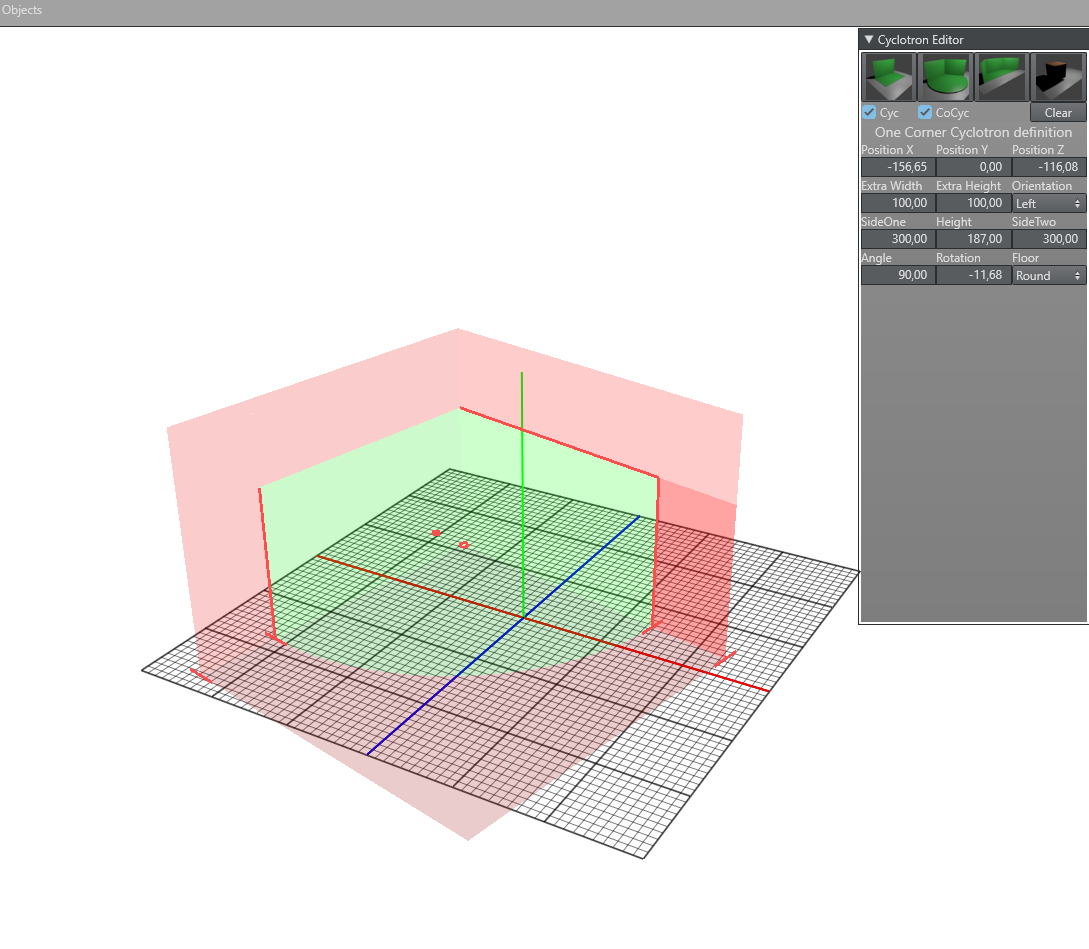This screenshot has width=1089, height=949.
Task: Toggle the CoCyc checkbox
Action: point(925,113)
